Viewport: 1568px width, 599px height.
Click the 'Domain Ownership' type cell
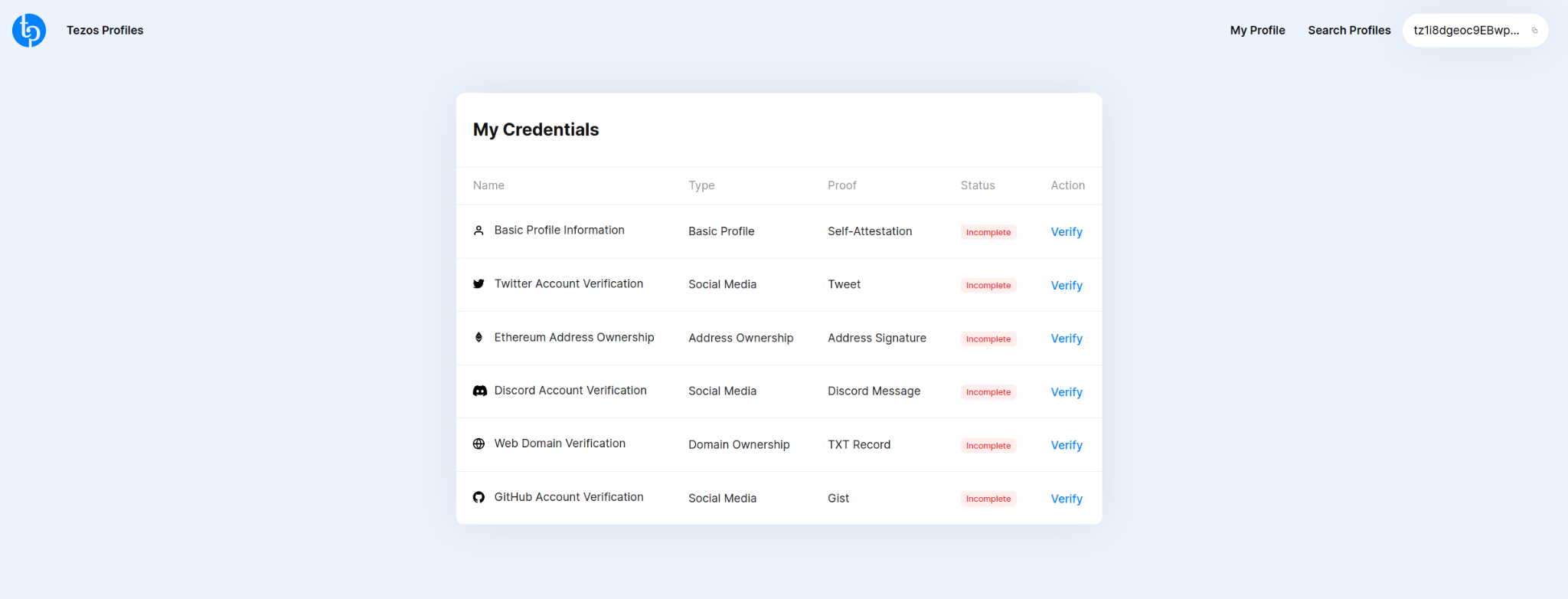point(739,444)
